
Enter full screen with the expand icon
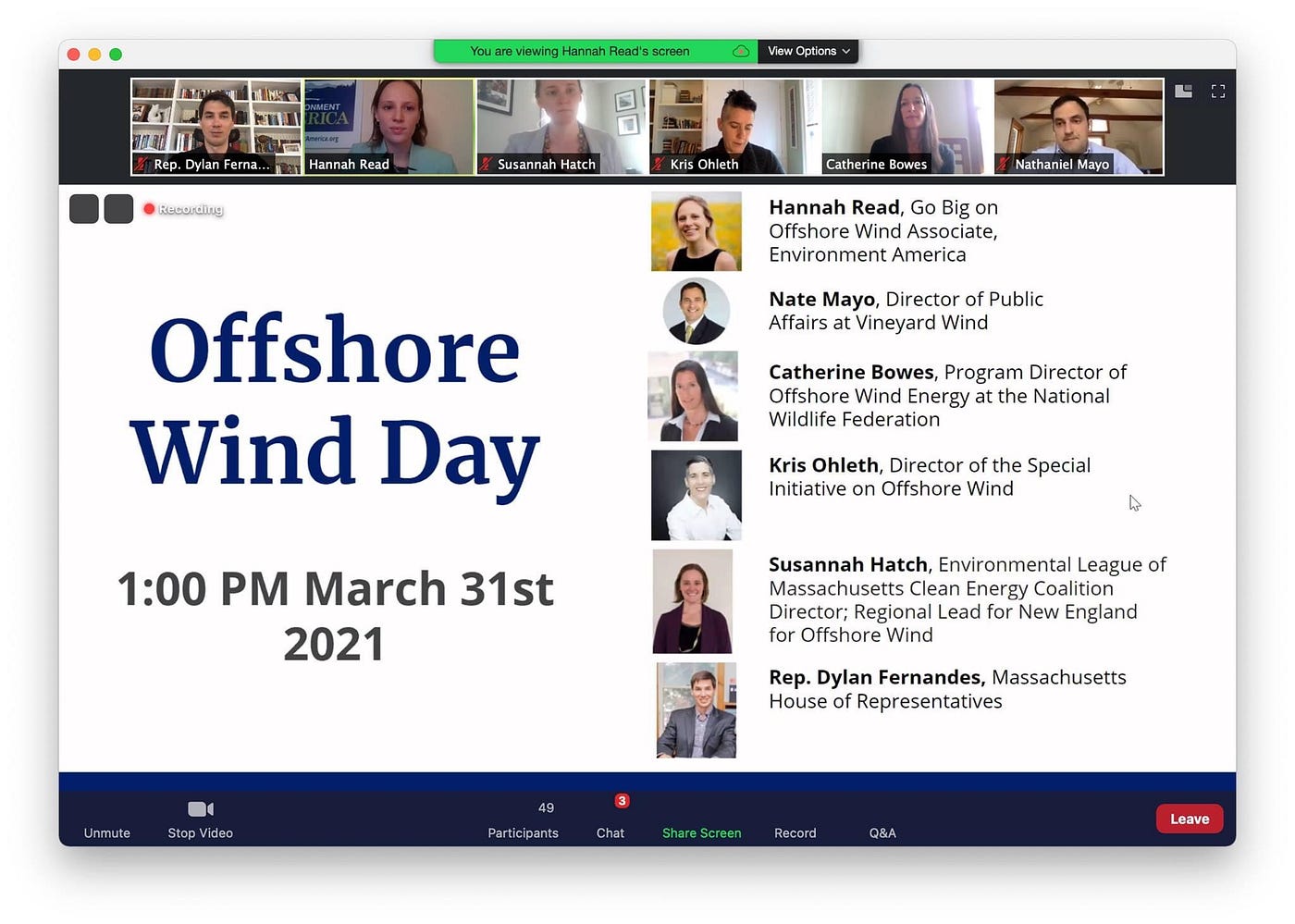point(1218,91)
